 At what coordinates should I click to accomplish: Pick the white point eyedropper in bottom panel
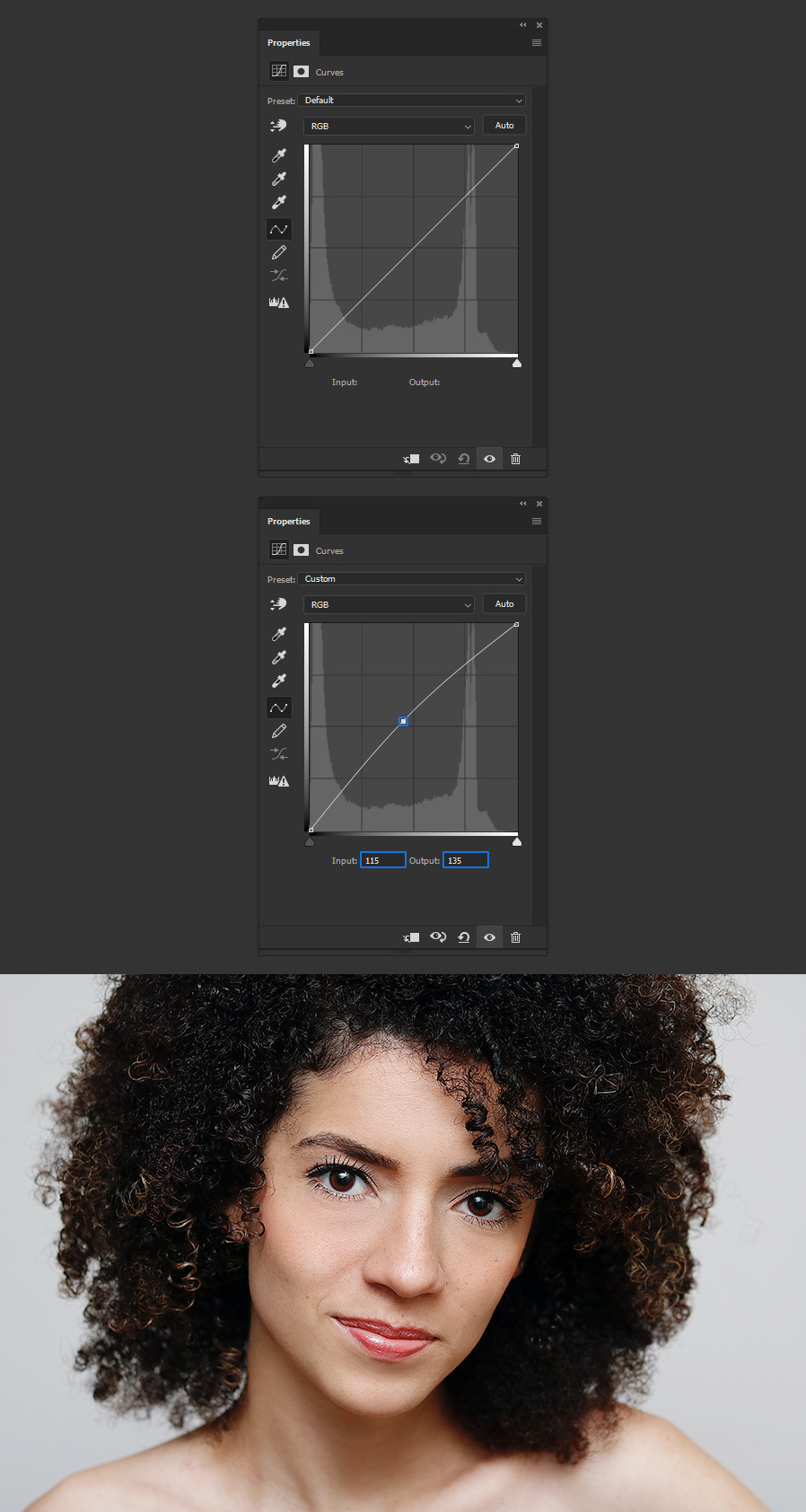[279, 681]
